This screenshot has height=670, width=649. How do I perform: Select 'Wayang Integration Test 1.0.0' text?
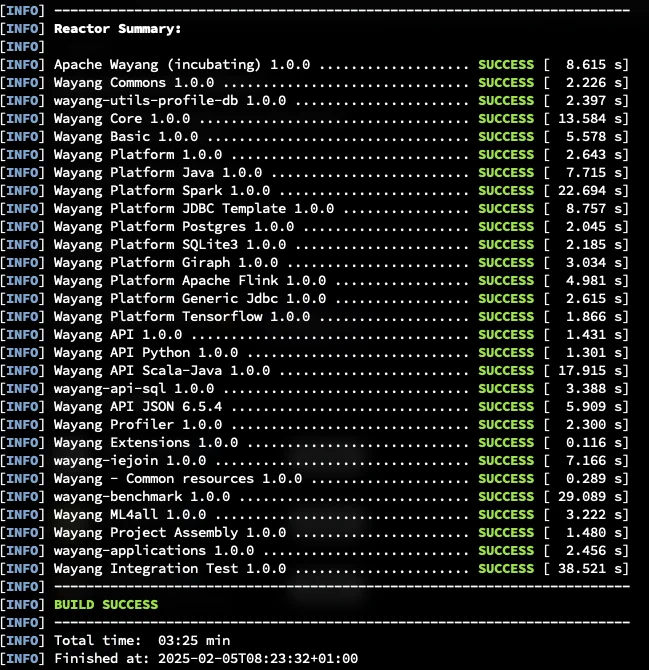170,569
